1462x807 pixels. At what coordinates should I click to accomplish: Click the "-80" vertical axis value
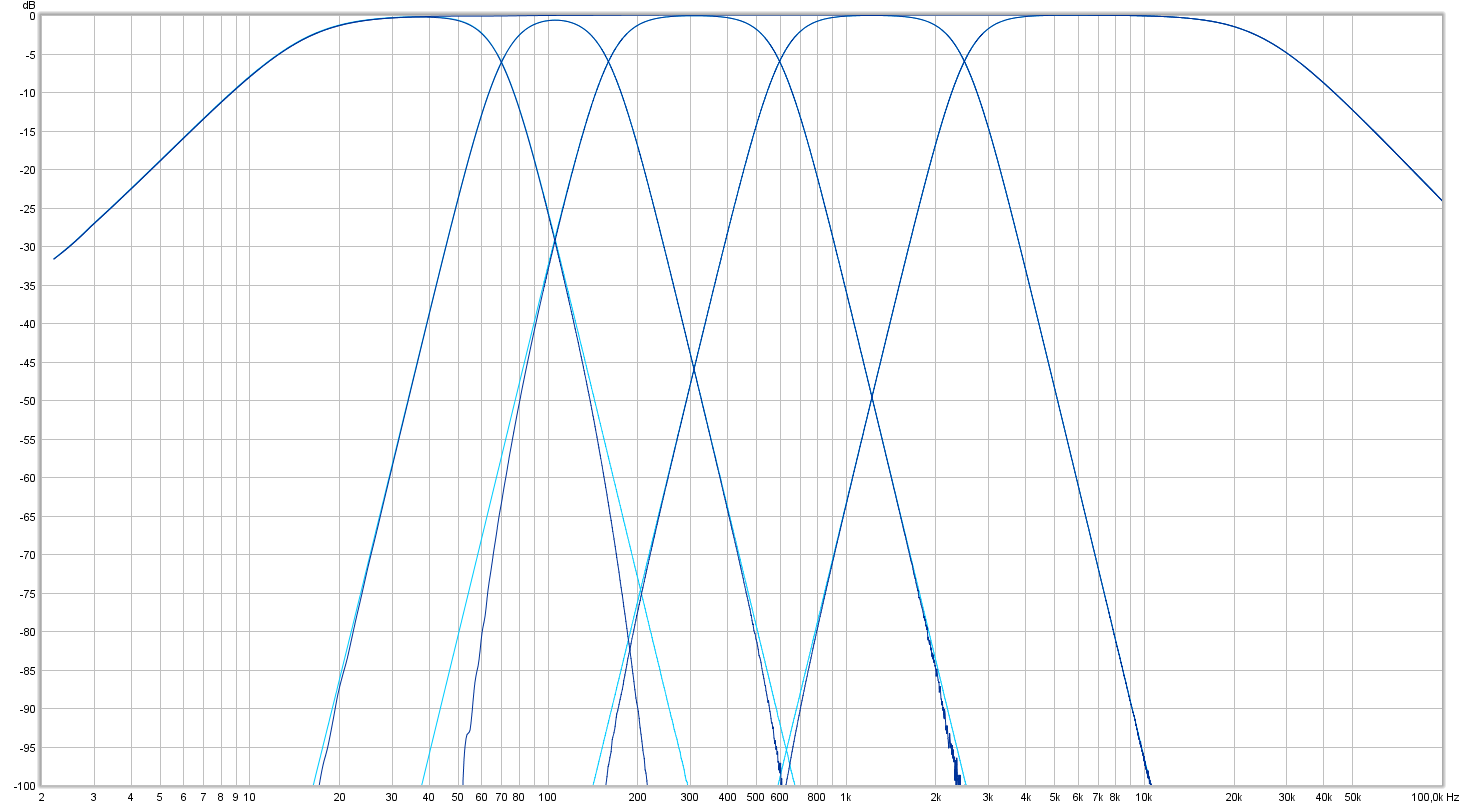click(28, 632)
